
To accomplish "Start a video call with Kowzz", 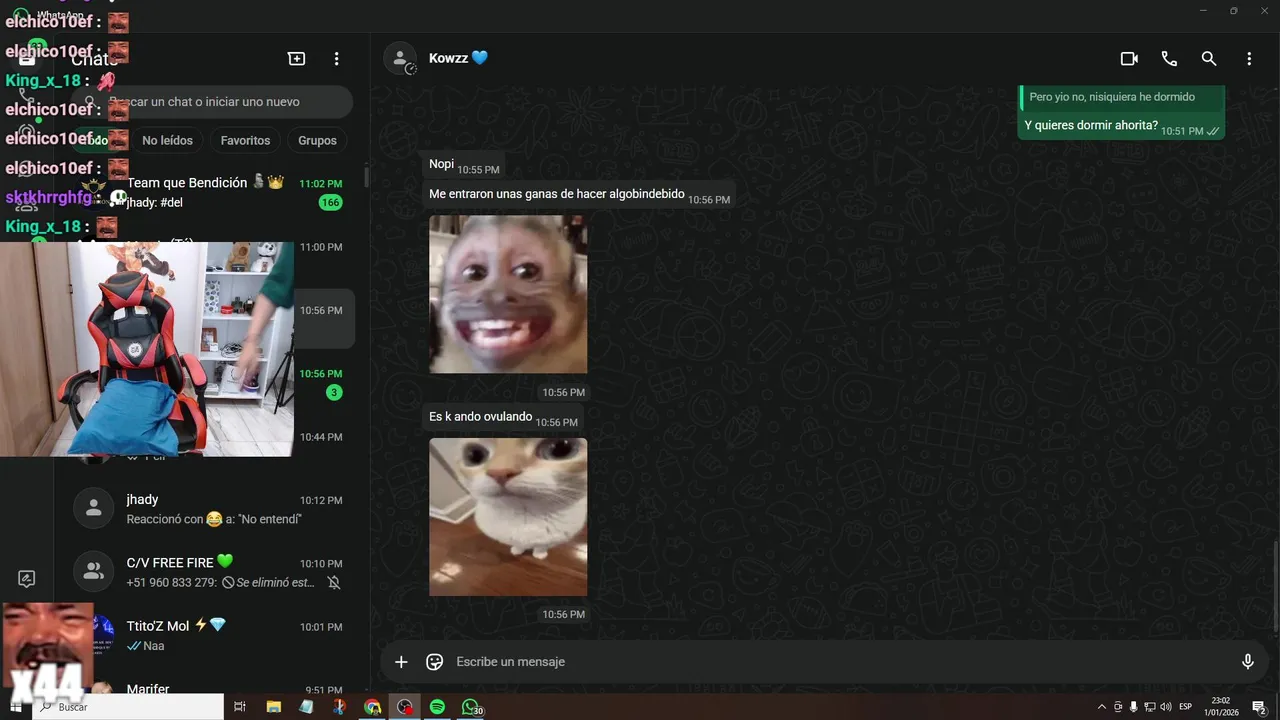I will pyautogui.click(x=1129, y=59).
